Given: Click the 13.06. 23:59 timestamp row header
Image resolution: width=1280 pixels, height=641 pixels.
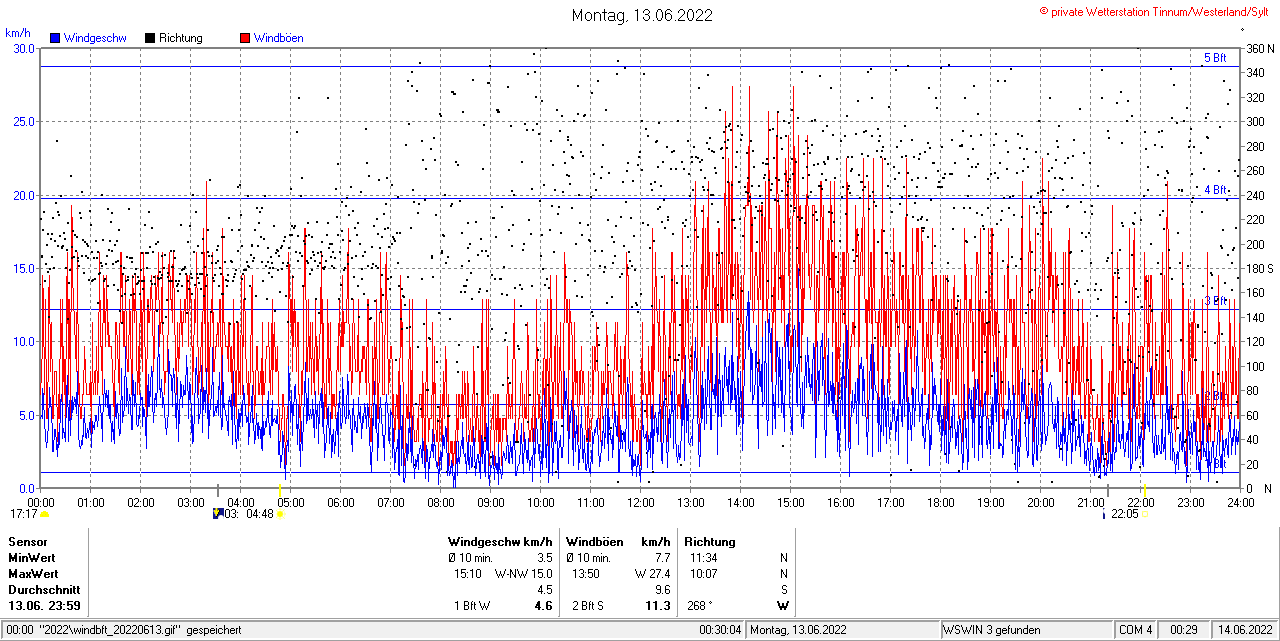Looking at the screenshot, I should 45,606.
